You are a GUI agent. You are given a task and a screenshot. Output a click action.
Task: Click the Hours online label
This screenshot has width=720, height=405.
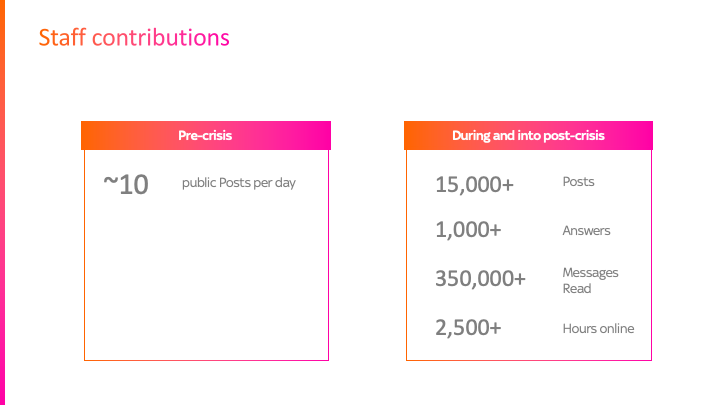[x=598, y=329]
